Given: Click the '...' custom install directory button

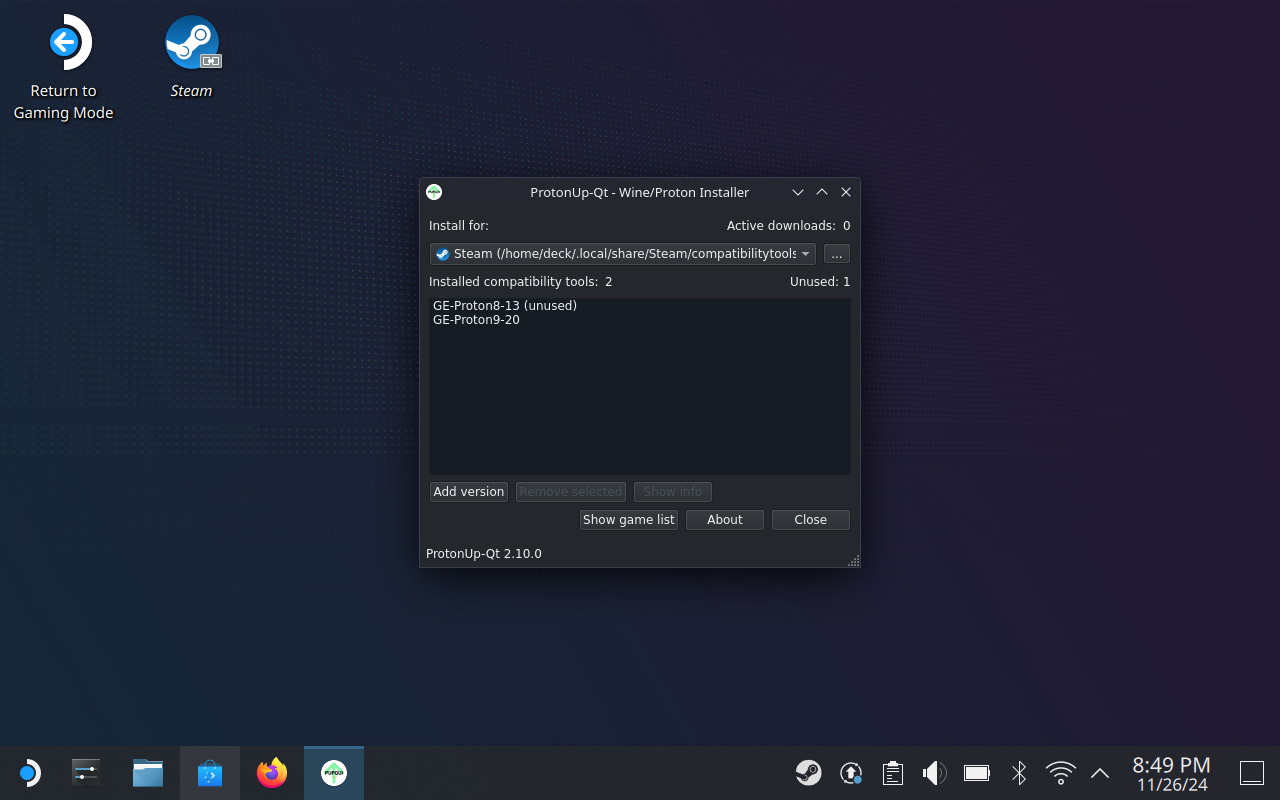Looking at the screenshot, I should [x=837, y=254].
